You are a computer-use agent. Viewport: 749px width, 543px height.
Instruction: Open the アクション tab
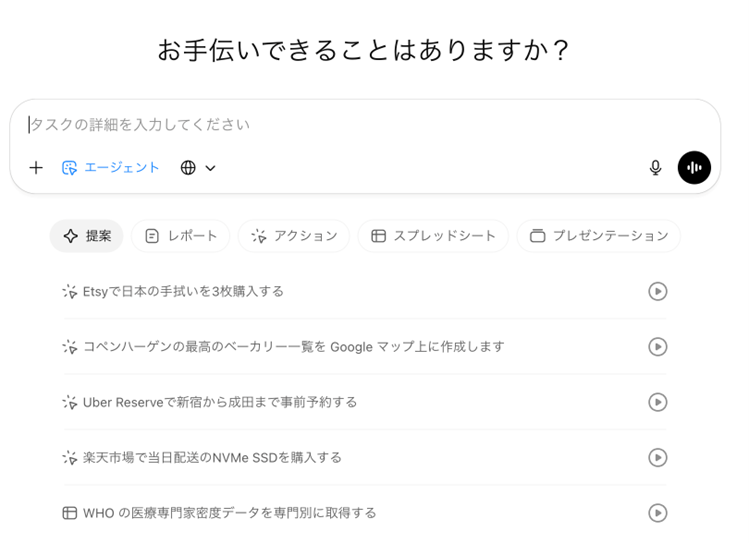pos(294,236)
